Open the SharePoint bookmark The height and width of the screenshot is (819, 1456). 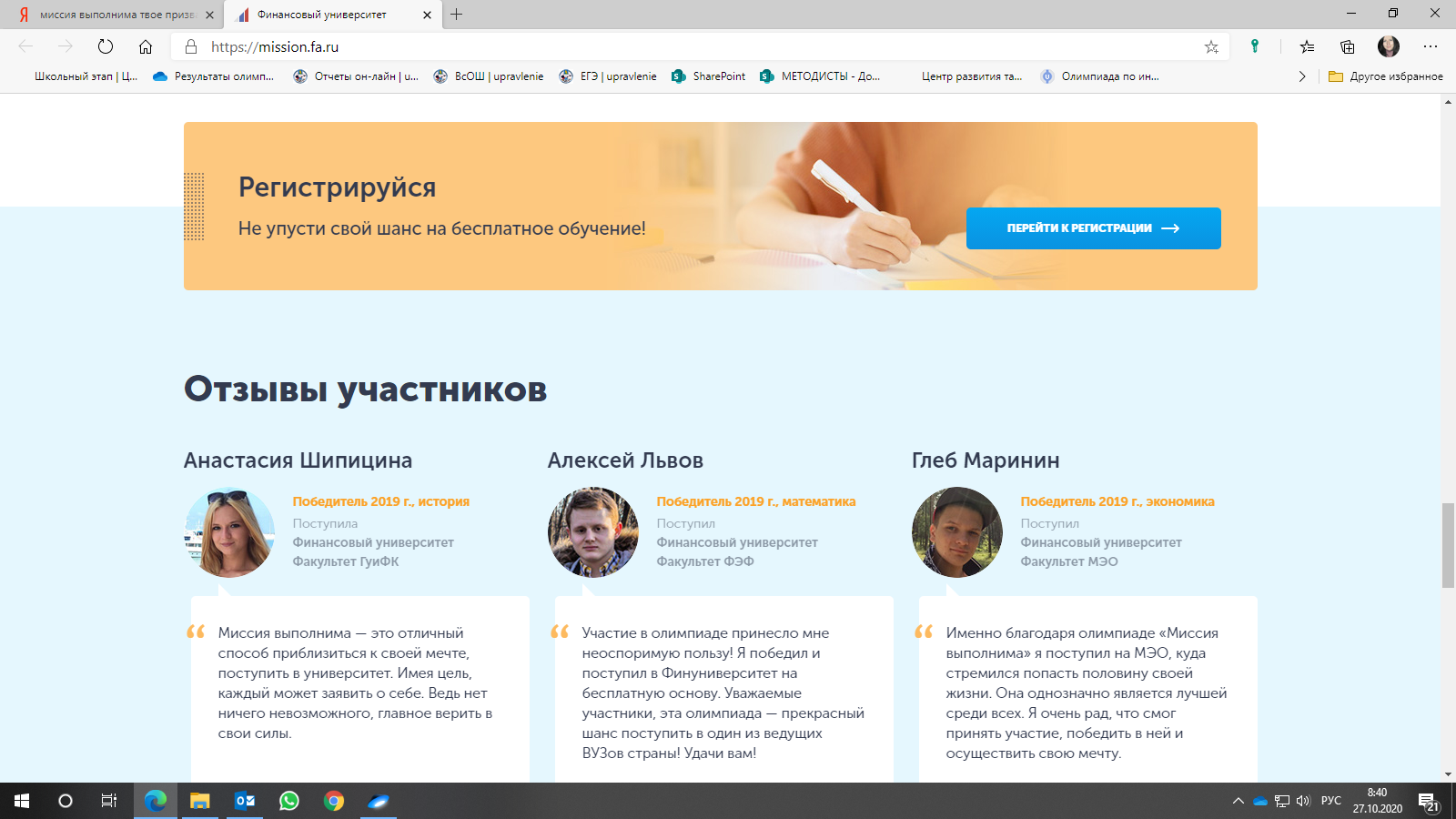tap(709, 76)
